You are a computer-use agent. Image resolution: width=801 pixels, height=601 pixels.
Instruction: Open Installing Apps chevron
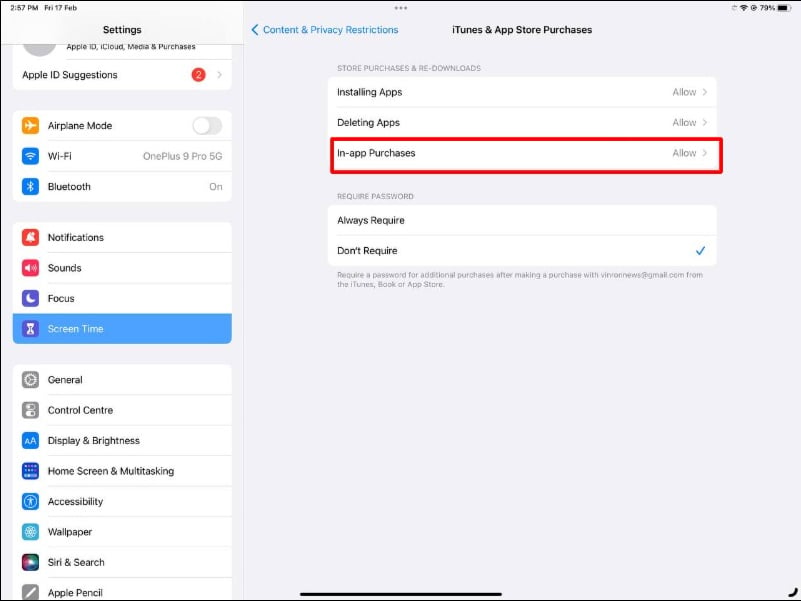[704, 92]
